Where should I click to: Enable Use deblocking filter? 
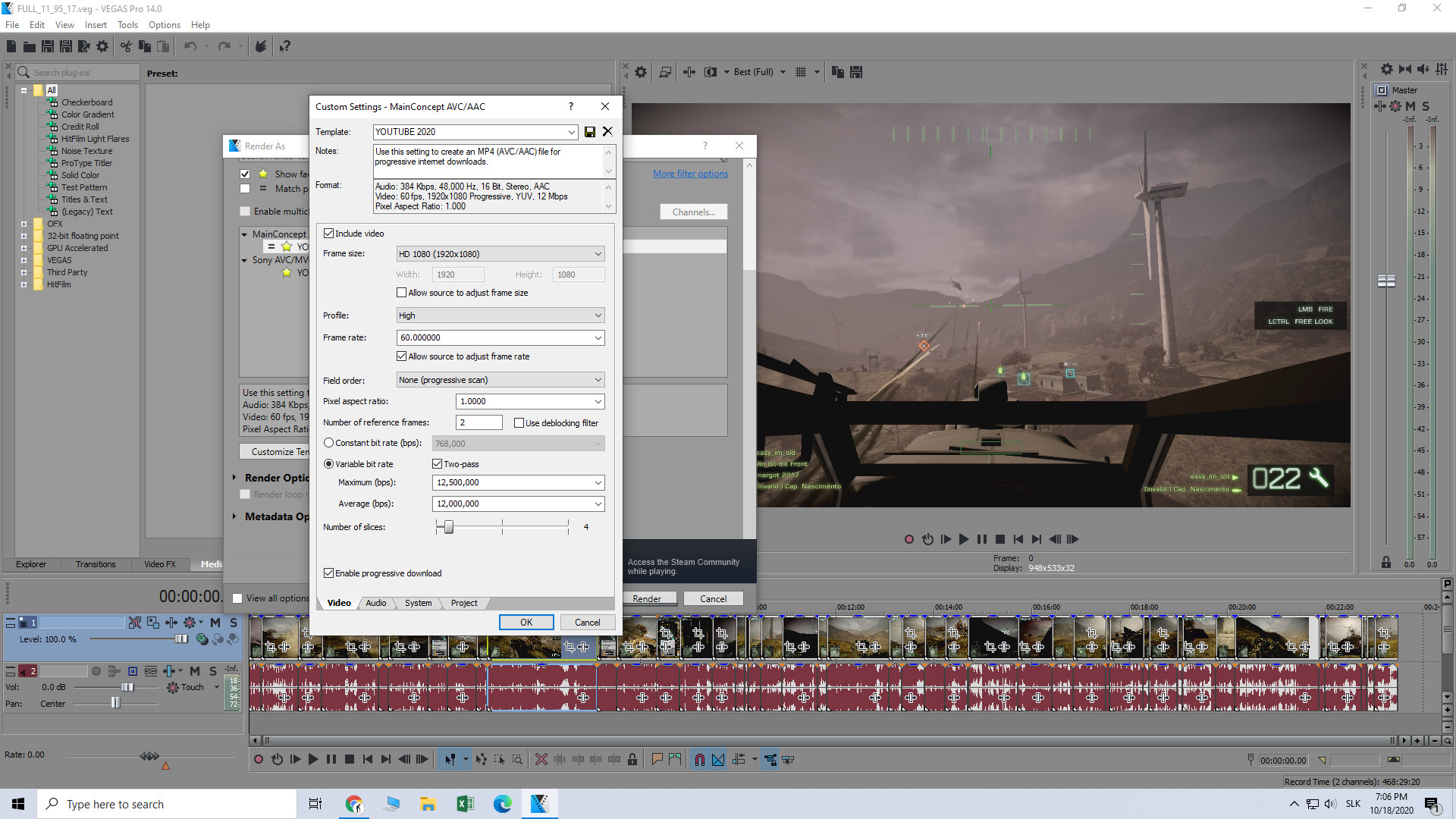click(519, 423)
